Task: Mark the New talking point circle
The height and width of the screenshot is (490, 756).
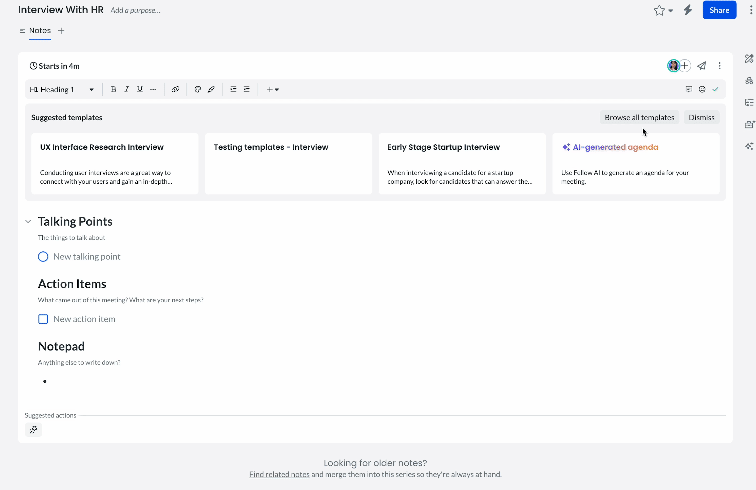Action: point(43,257)
